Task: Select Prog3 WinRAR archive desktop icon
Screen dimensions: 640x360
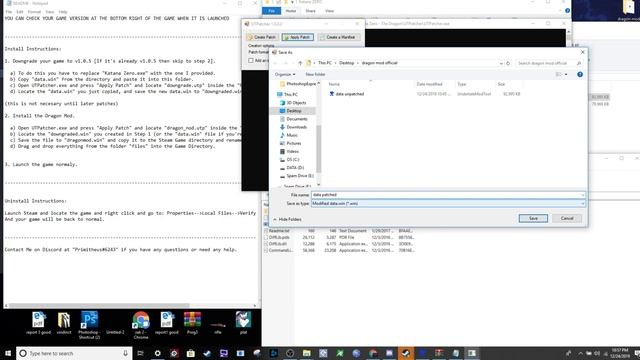Action: 192,324
